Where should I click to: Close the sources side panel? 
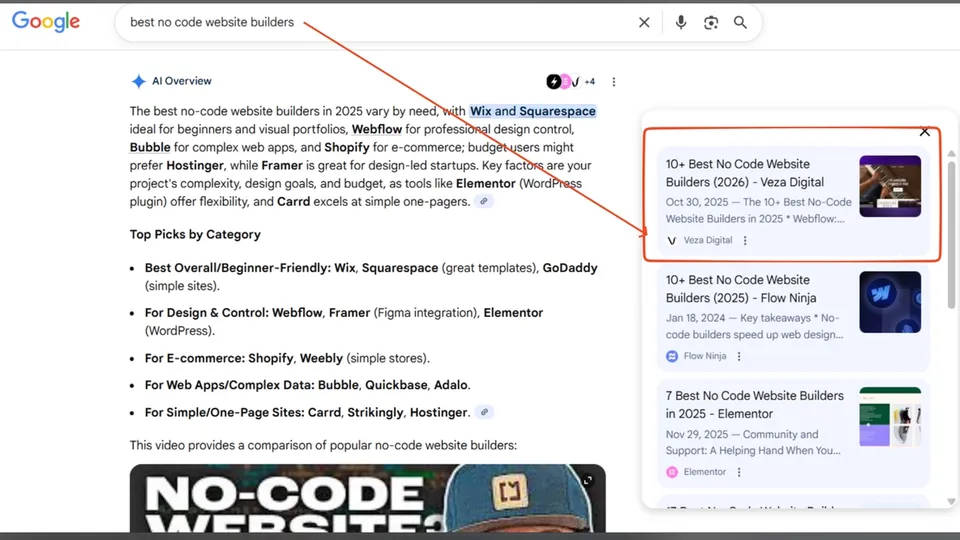click(924, 132)
